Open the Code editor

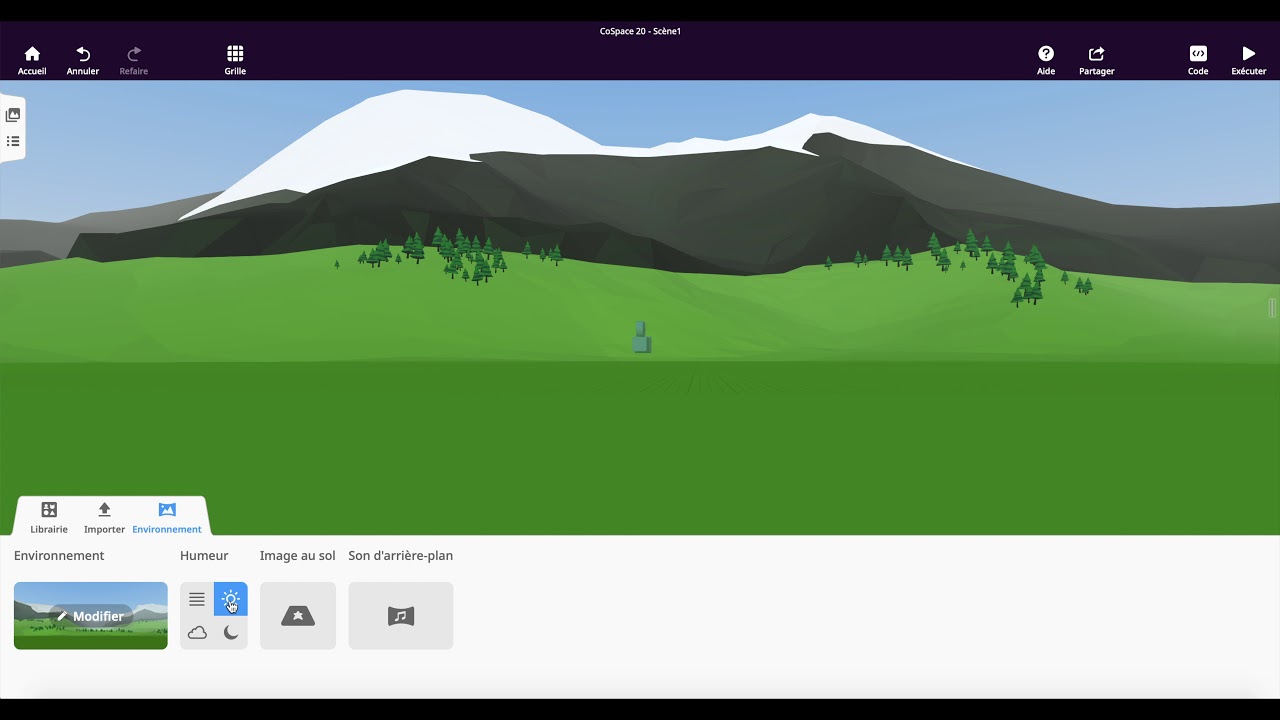tap(1198, 60)
